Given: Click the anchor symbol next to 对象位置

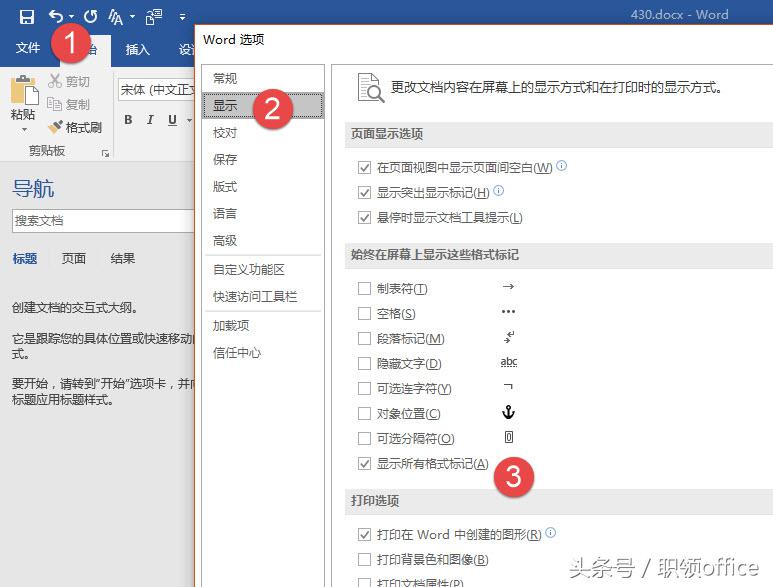Looking at the screenshot, I should (x=508, y=412).
